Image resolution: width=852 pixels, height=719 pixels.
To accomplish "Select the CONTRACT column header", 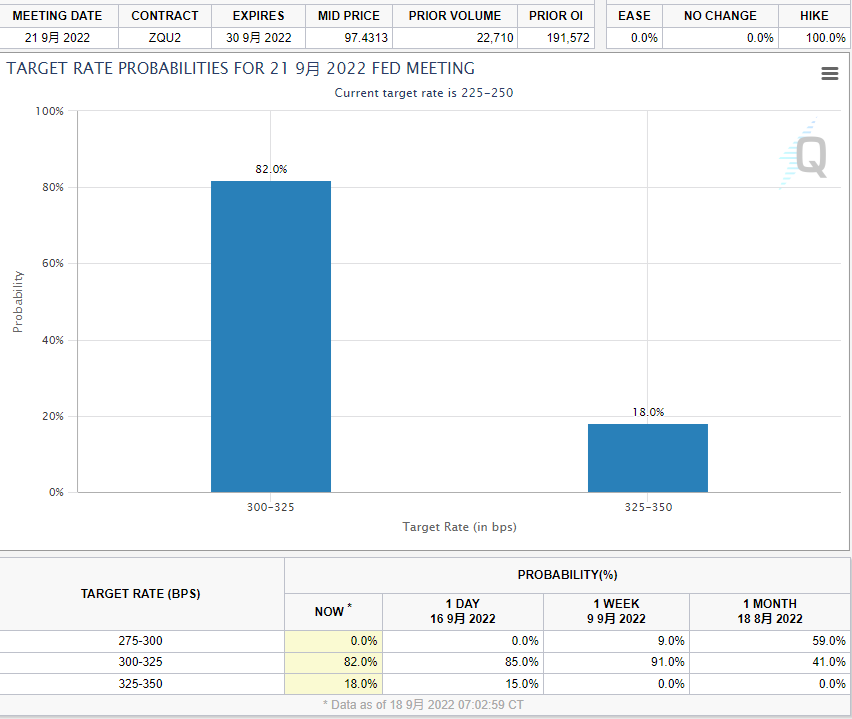I will (x=165, y=16).
